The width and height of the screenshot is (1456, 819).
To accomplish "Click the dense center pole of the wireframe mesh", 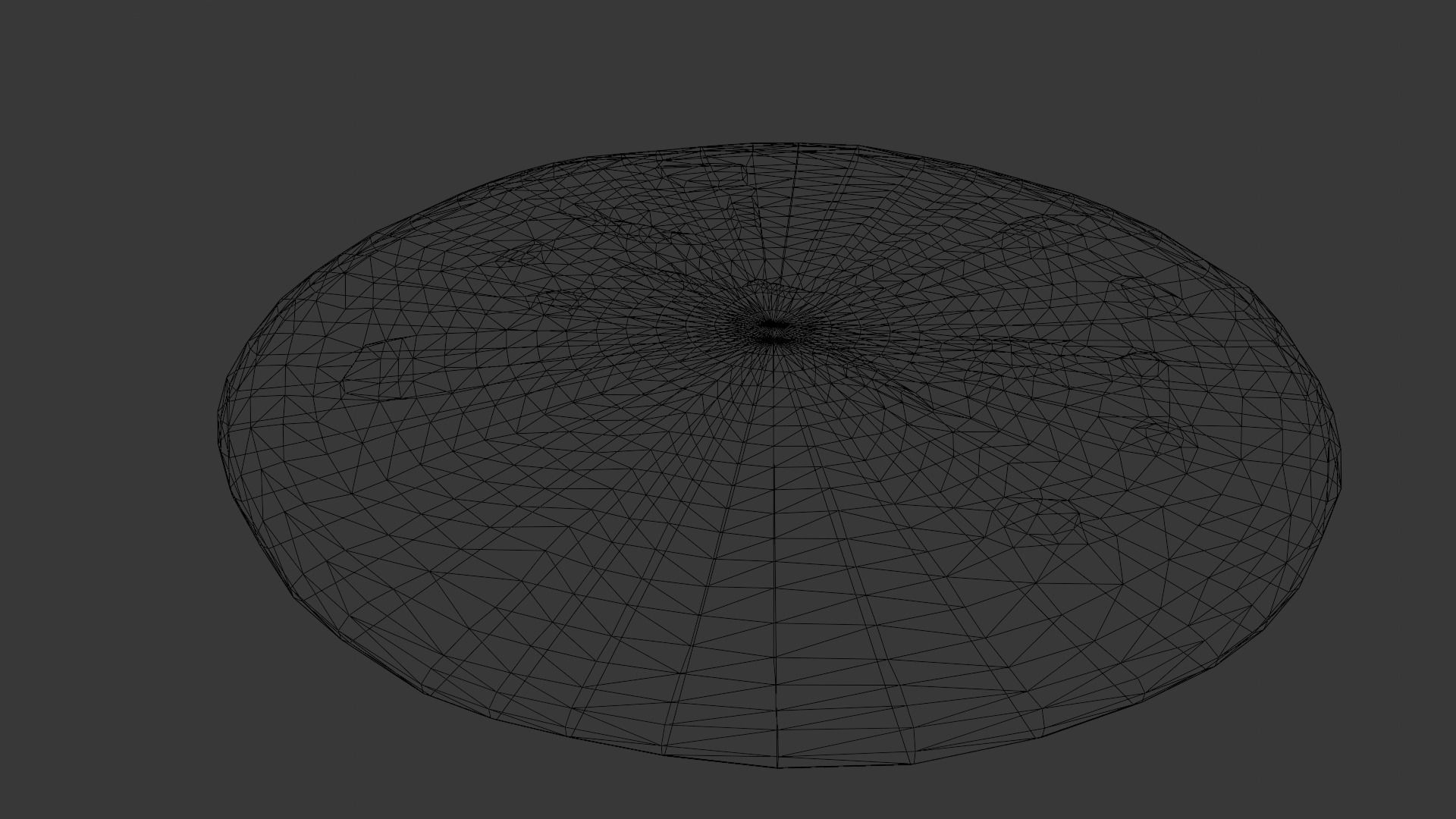I will tap(772, 328).
